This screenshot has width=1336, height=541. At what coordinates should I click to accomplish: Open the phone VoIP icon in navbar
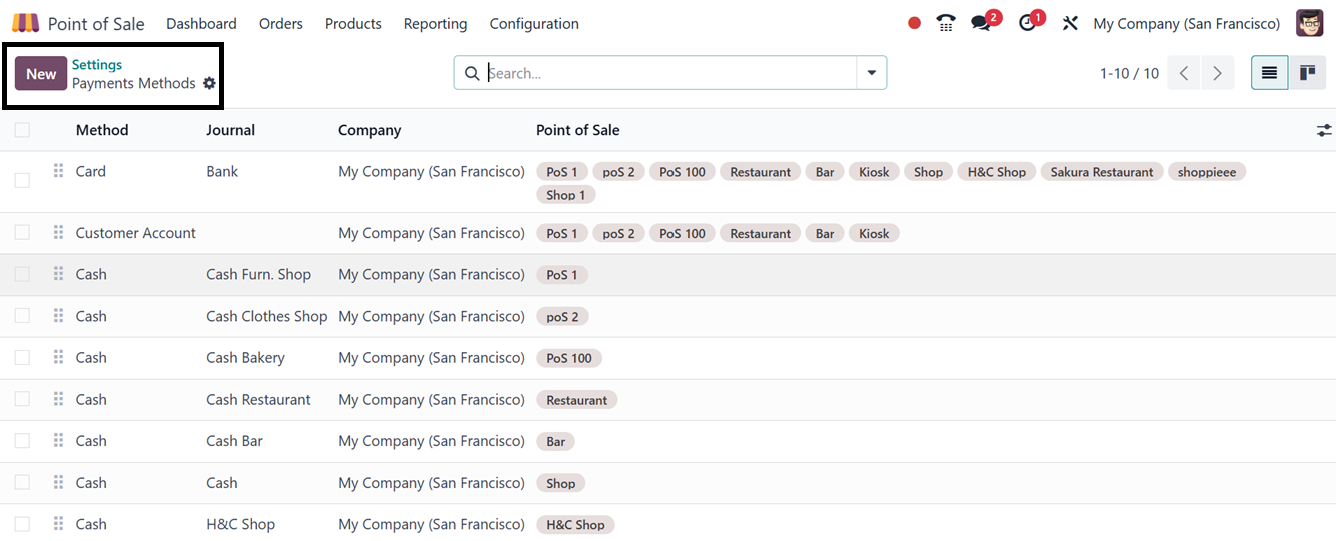945,23
